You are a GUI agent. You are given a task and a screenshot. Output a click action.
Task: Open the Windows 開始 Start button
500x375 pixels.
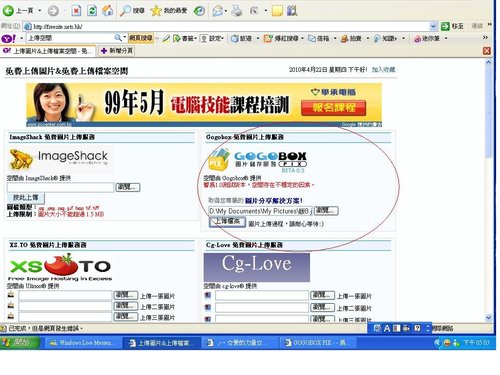tap(20, 342)
